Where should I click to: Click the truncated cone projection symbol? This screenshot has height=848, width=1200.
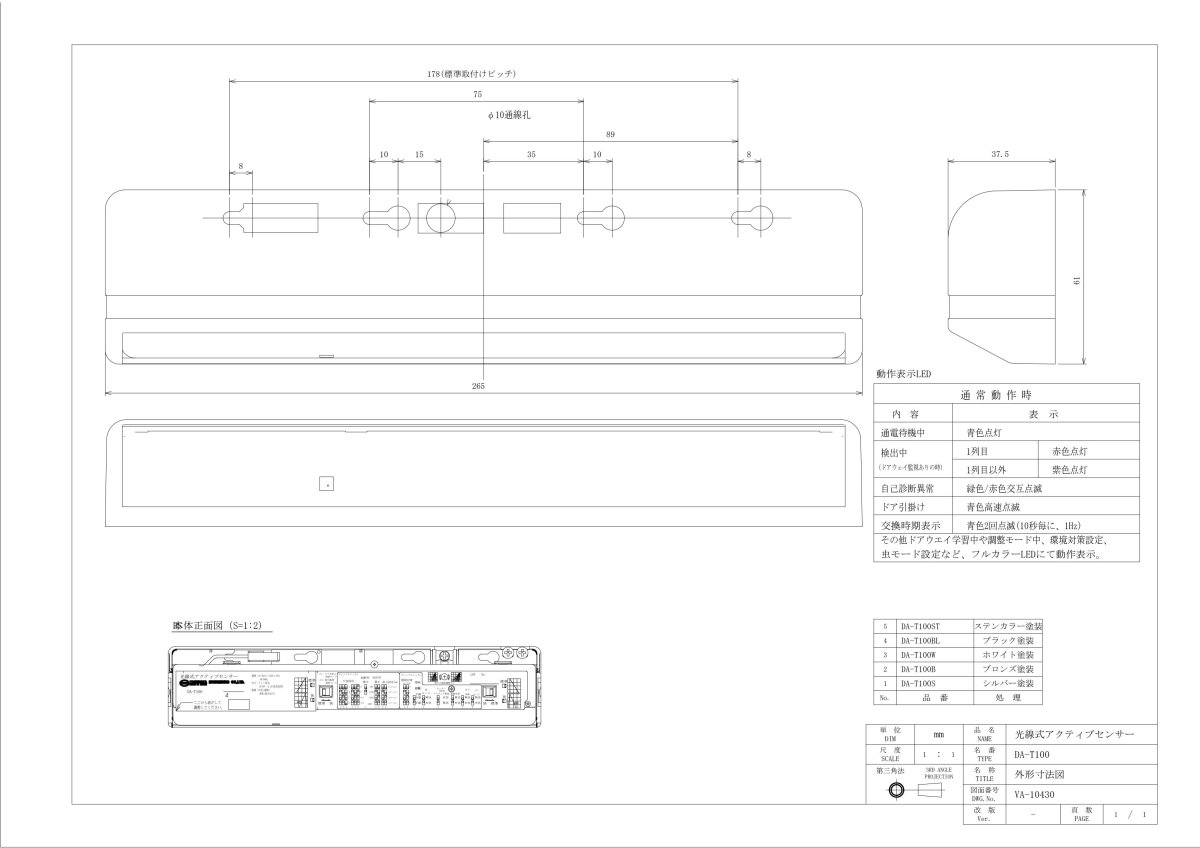click(x=928, y=790)
